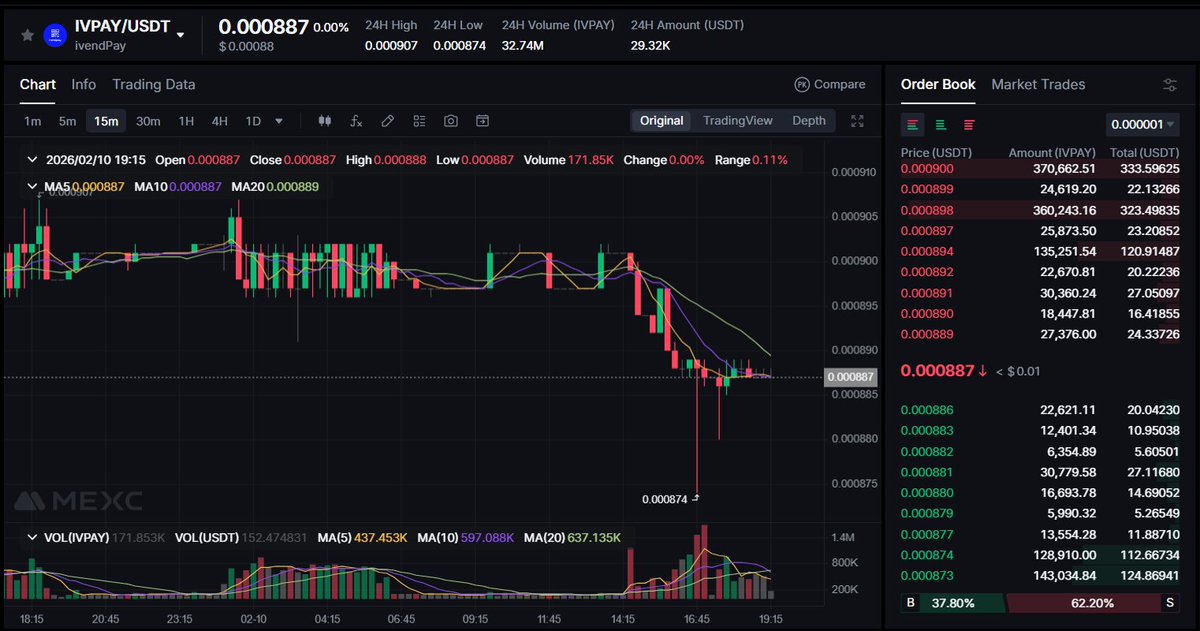Image resolution: width=1200 pixels, height=631 pixels.
Task: Open the candlestick chart type selector
Action: click(324, 121)
